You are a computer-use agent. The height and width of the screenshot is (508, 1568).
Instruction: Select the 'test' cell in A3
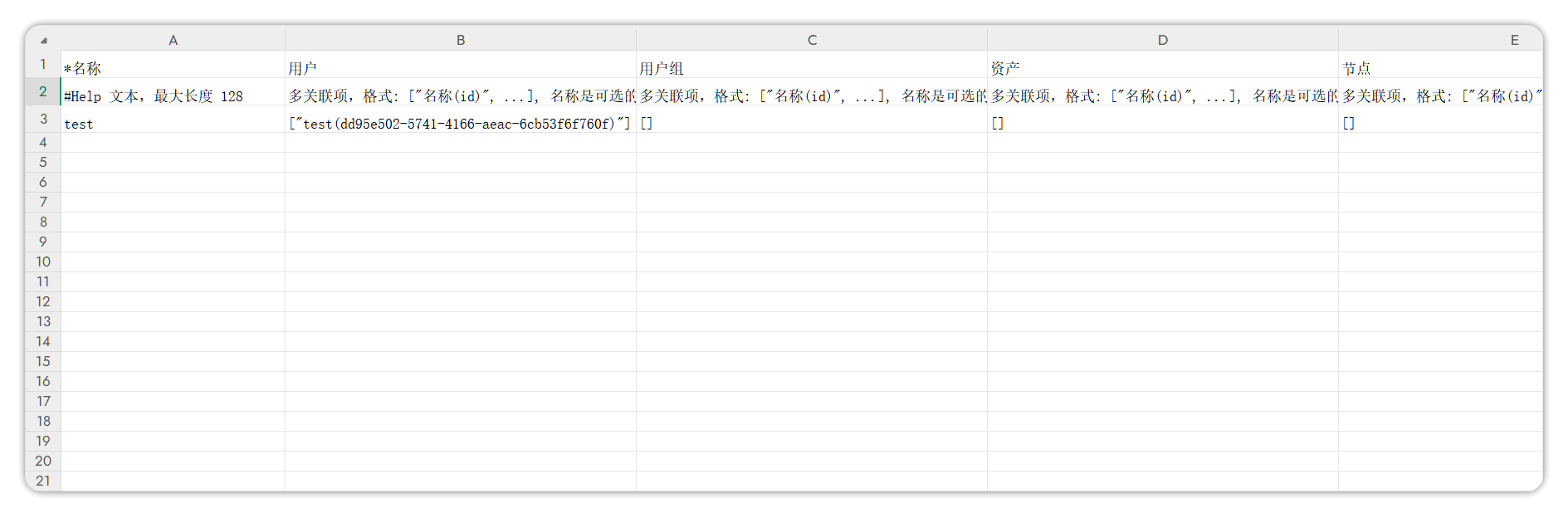[173, 124]
